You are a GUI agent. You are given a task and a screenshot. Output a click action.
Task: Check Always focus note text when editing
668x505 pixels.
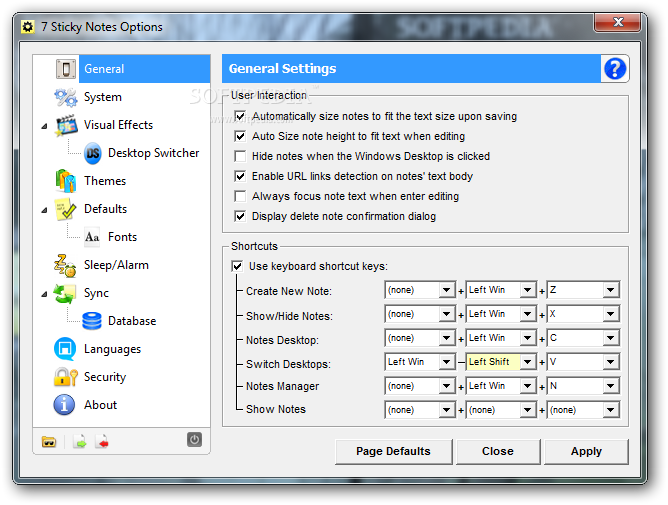[x=240, y=196]
